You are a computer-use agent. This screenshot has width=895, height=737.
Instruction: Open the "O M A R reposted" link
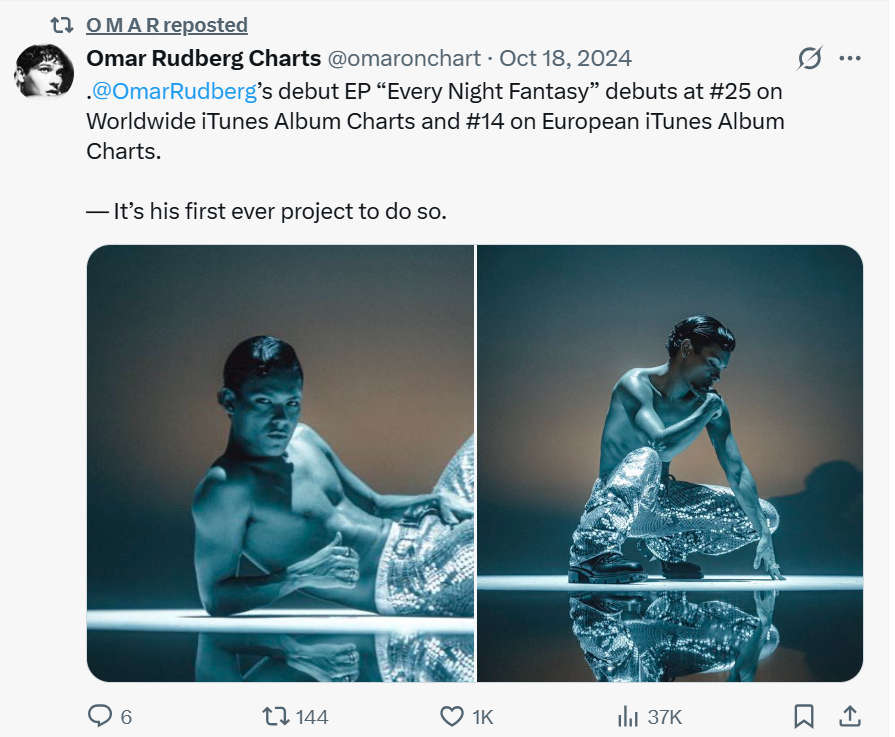click(x=167, y=25)
